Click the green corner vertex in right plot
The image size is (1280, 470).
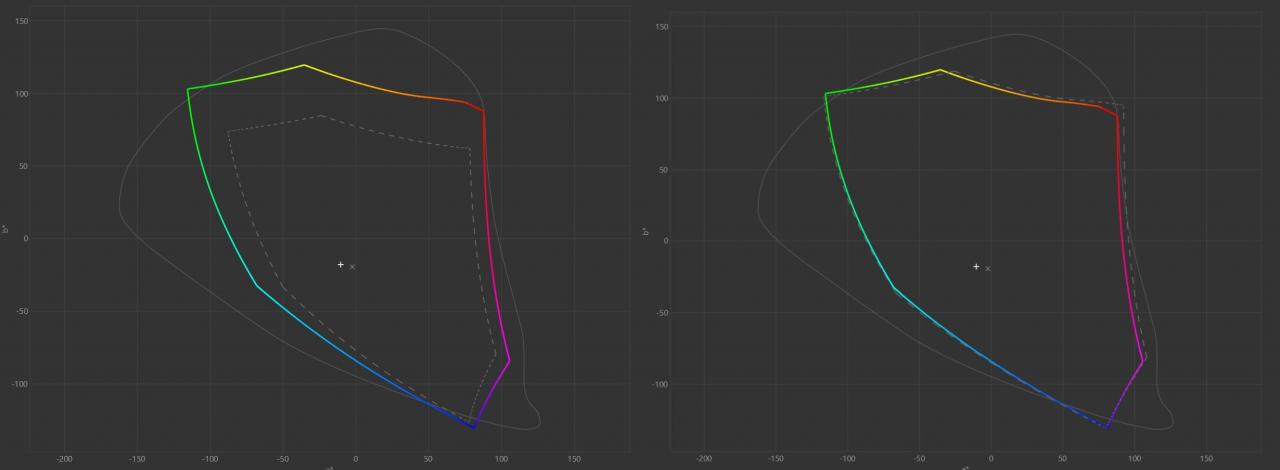pos(825,94)
